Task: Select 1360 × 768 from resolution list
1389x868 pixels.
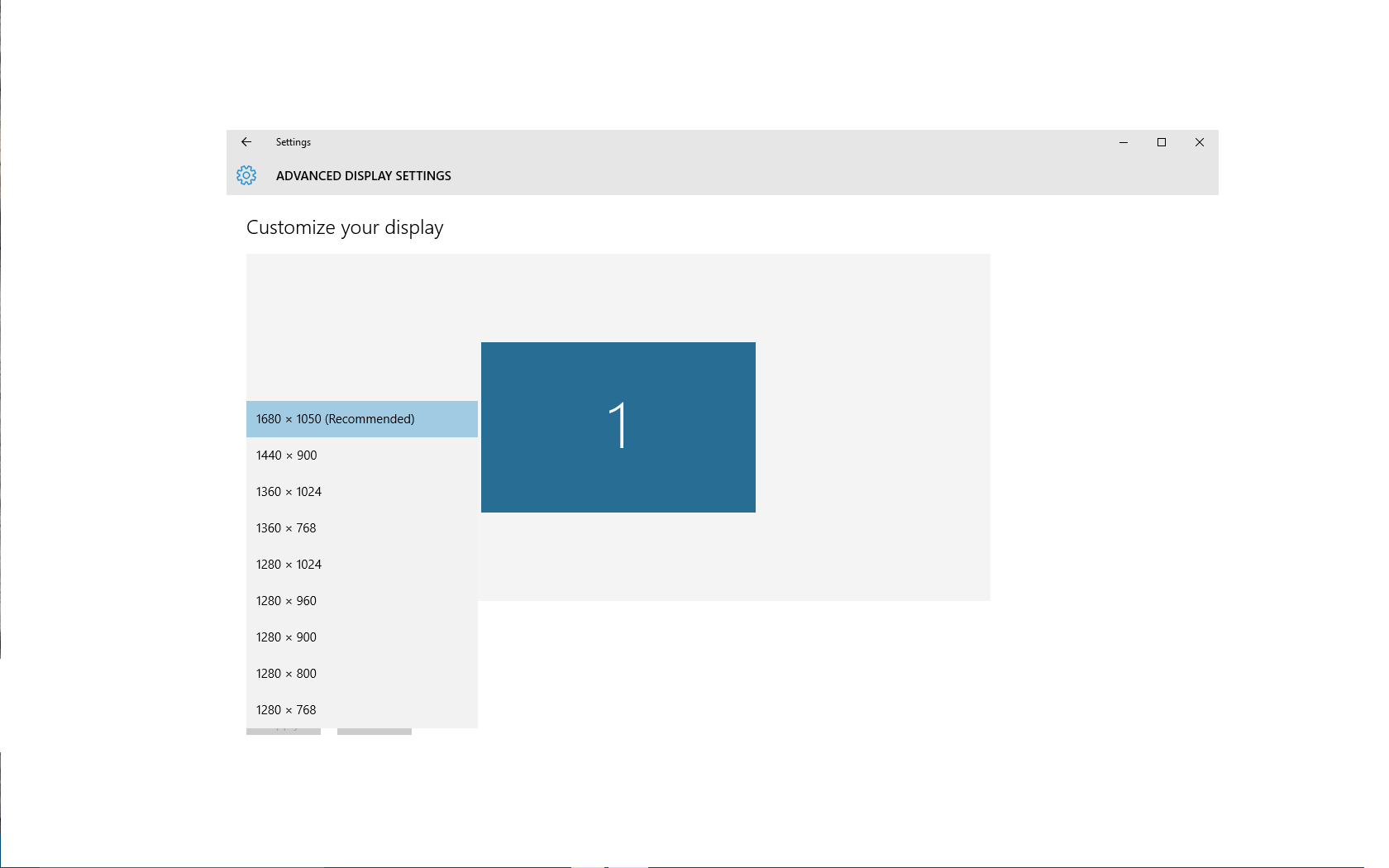Action: point(362,528)
